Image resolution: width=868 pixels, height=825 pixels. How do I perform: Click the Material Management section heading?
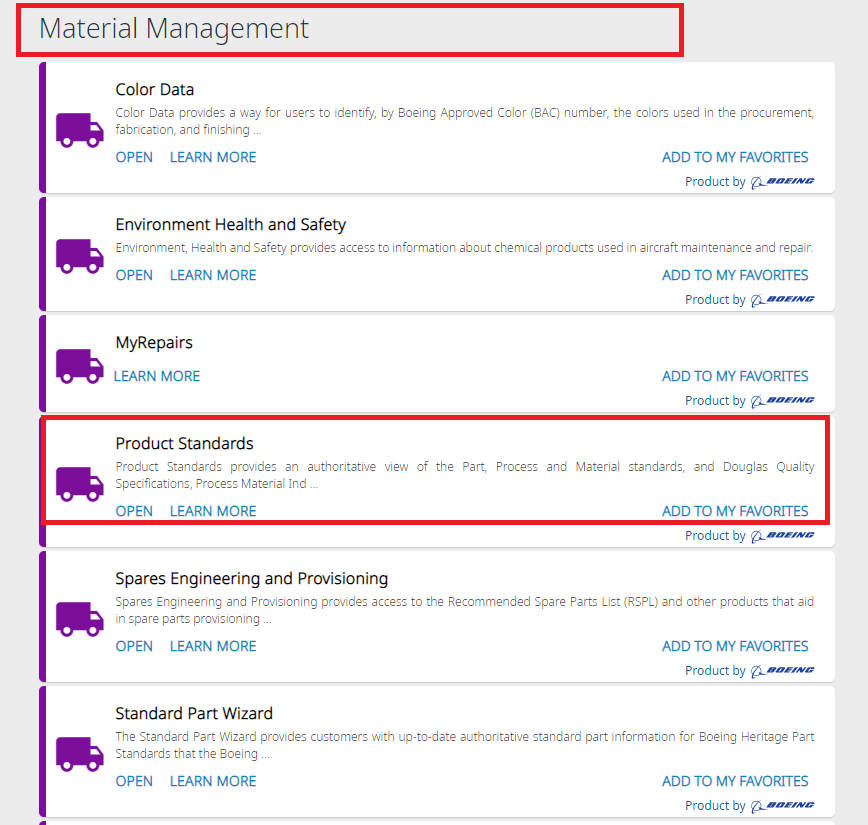[x=174, y=29]
